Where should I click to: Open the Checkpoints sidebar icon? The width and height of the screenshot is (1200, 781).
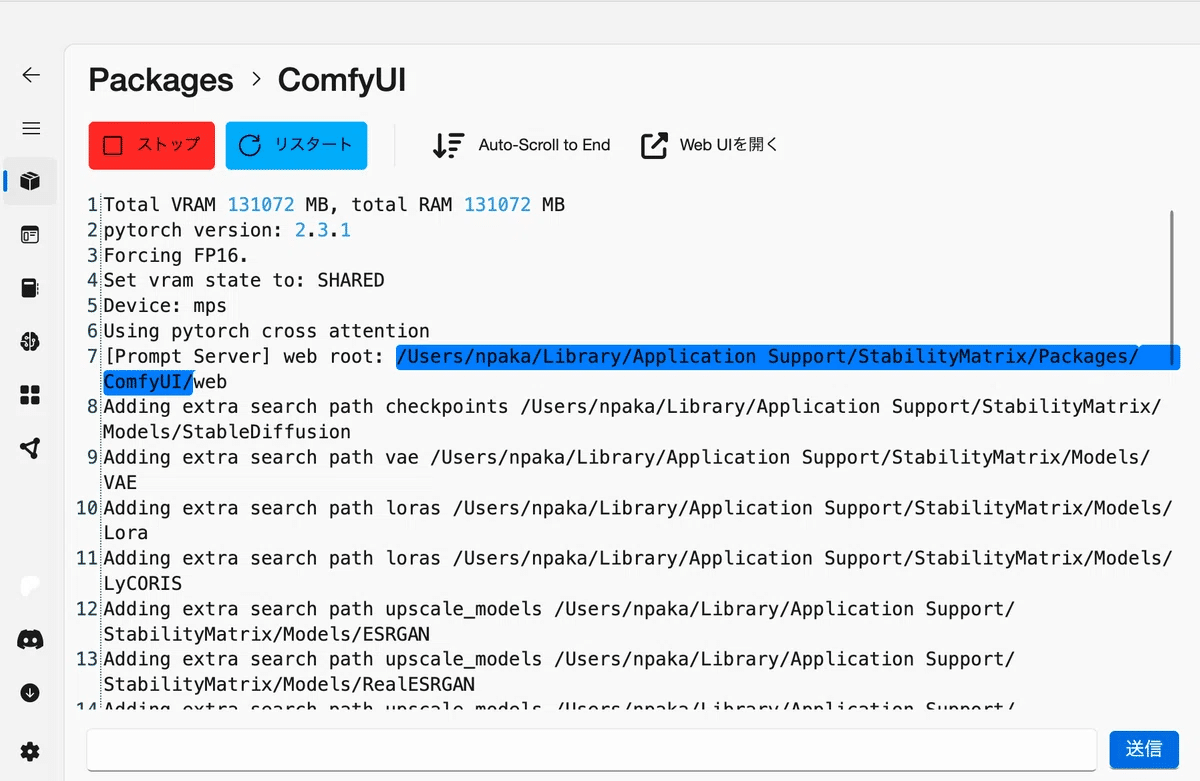pos(30,287)
